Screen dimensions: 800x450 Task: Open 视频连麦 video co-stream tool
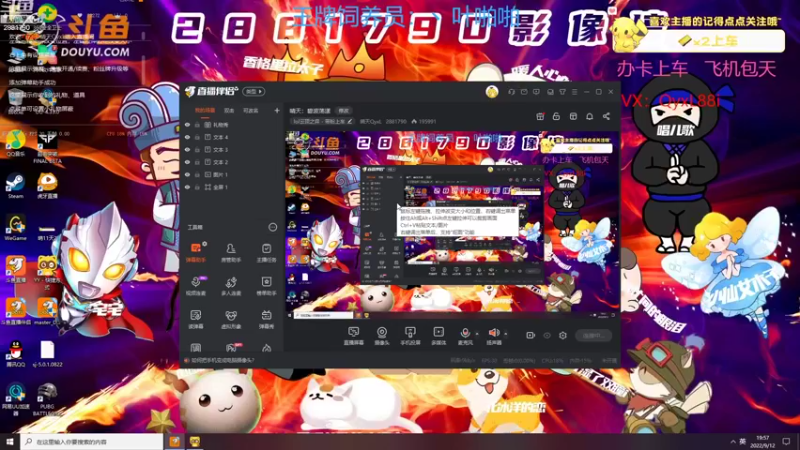[x=196, y=286]
